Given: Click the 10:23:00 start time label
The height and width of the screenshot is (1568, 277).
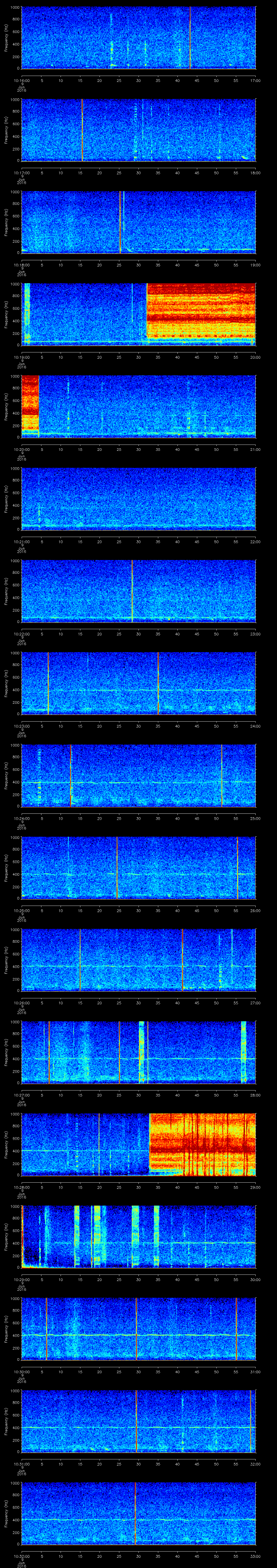Looking at the screenshot, I should tap(22, 726).
